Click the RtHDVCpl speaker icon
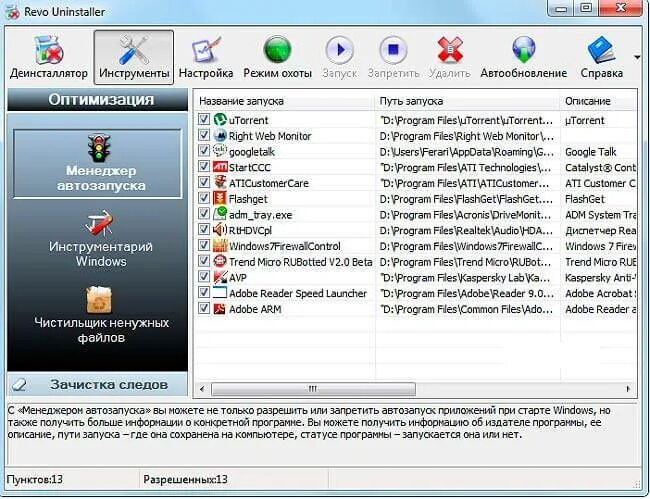 tap(220, 230)
